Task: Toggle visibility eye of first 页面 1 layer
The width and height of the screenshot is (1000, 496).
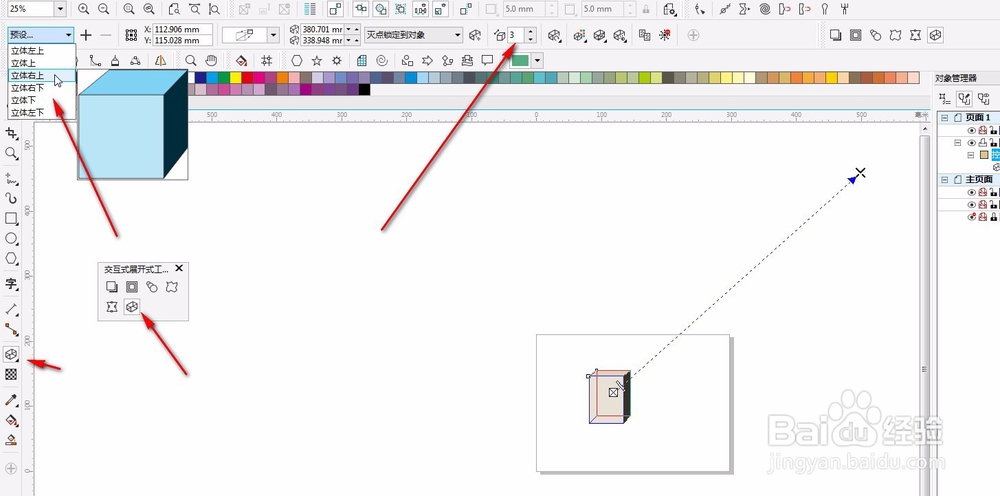Action: tap(972, 130)
